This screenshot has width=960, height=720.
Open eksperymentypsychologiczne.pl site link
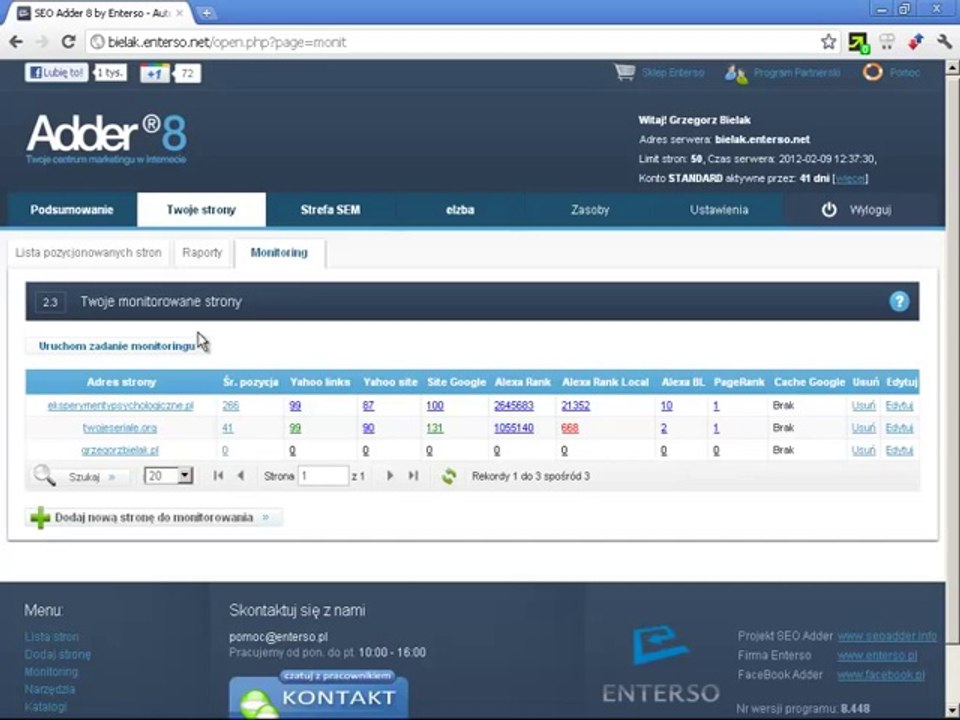(121, 406)
